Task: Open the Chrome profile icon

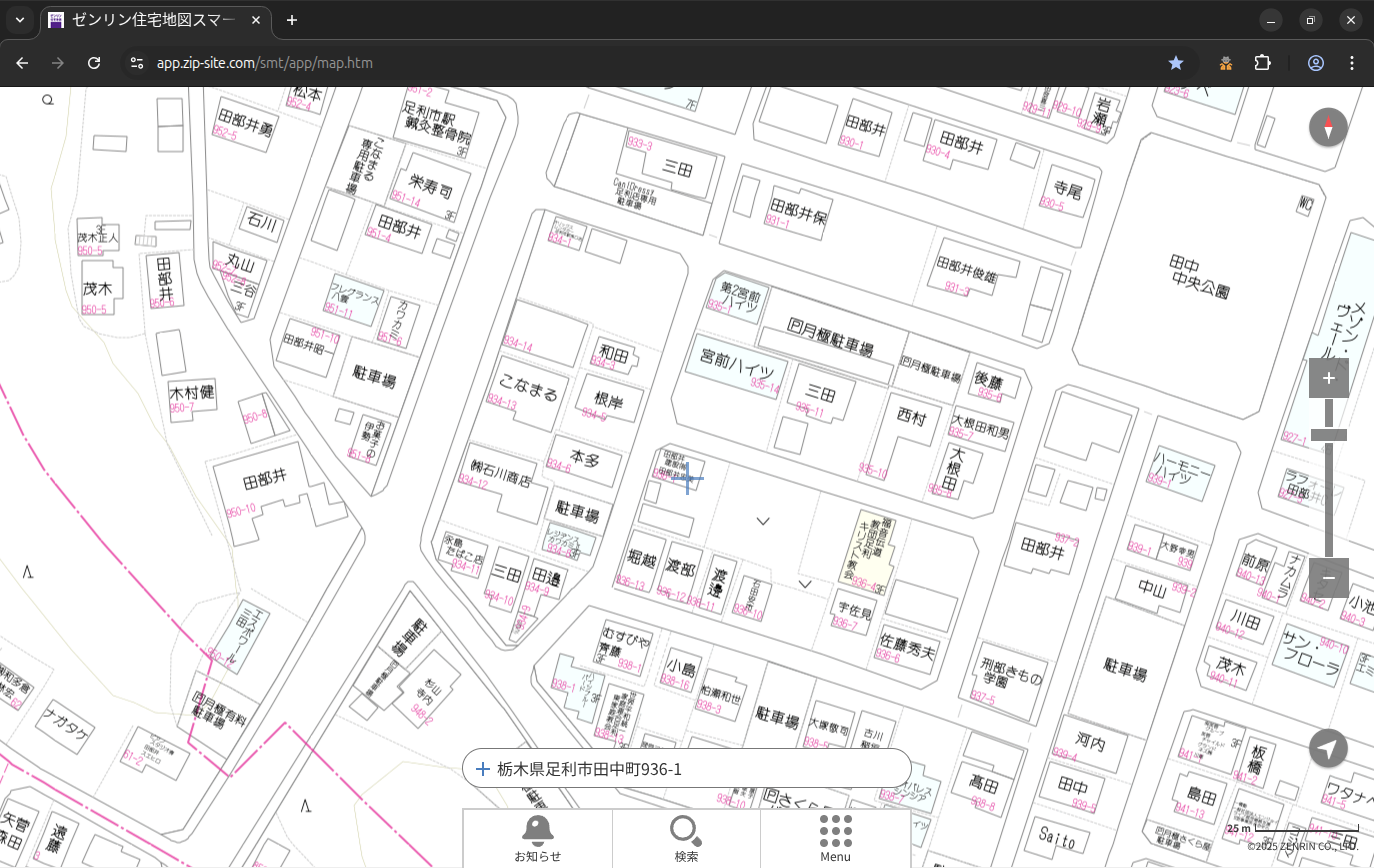Action: (x=1315, y=63)
